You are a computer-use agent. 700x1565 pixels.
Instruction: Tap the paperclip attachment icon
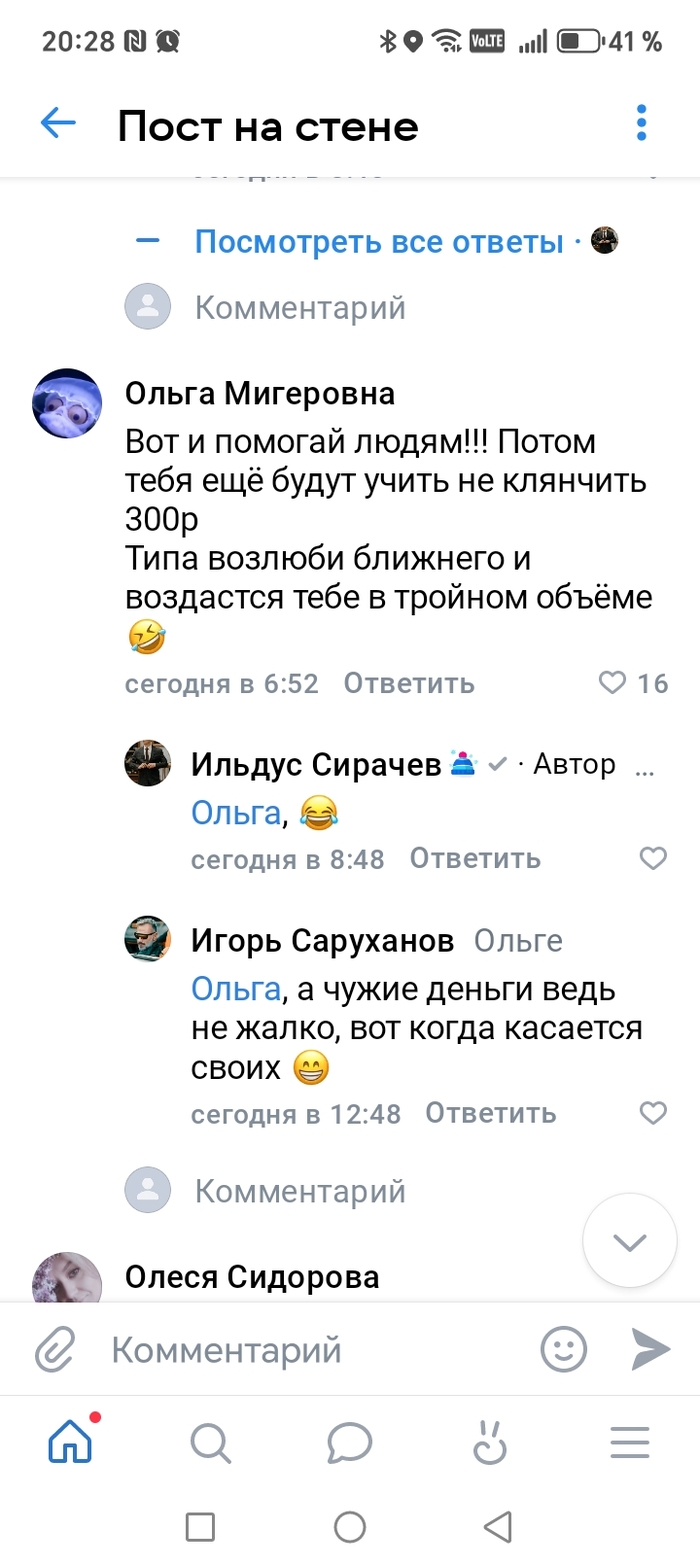56,1350
